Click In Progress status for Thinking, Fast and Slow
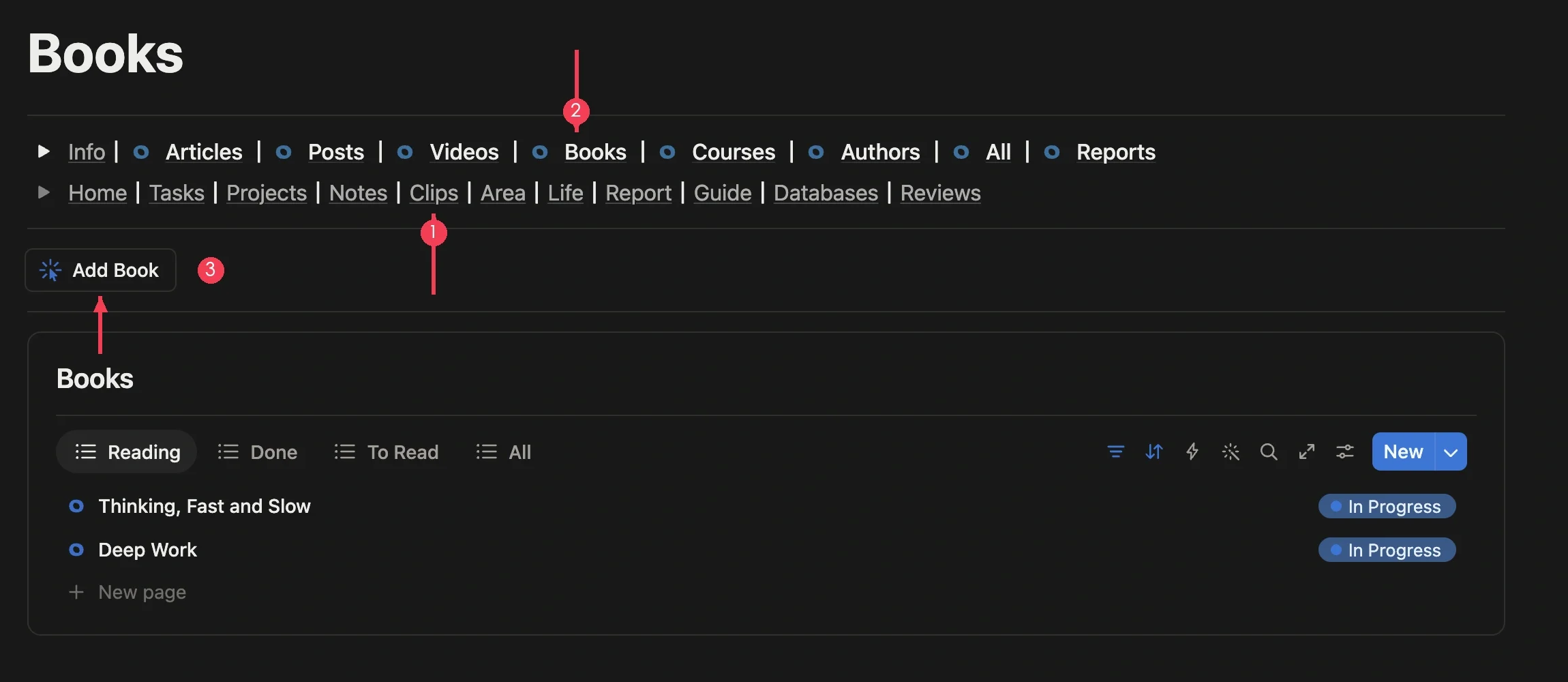 point(1387,506)
